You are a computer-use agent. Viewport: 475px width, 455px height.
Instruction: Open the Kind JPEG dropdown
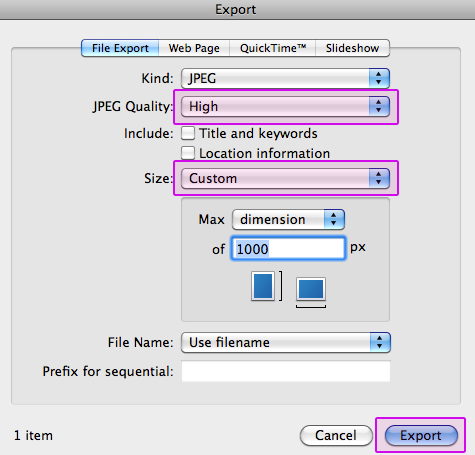pos(285,78)
